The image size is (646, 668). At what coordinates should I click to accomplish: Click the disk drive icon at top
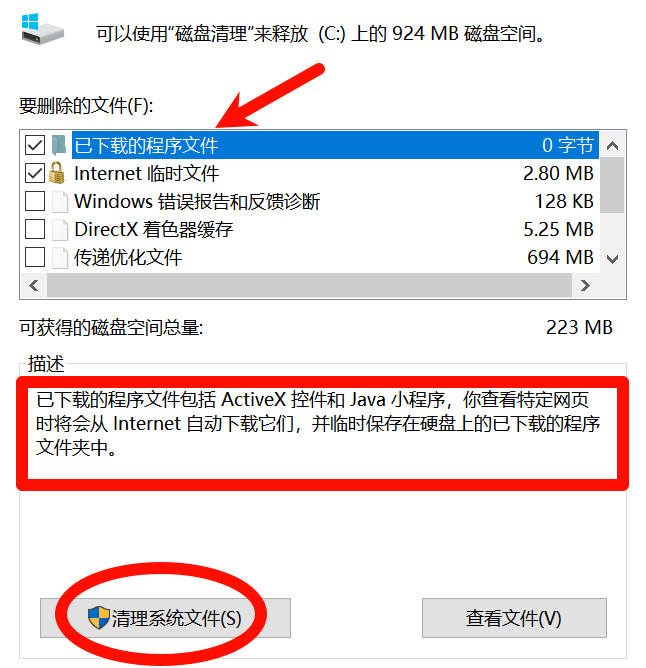point(43,29)
